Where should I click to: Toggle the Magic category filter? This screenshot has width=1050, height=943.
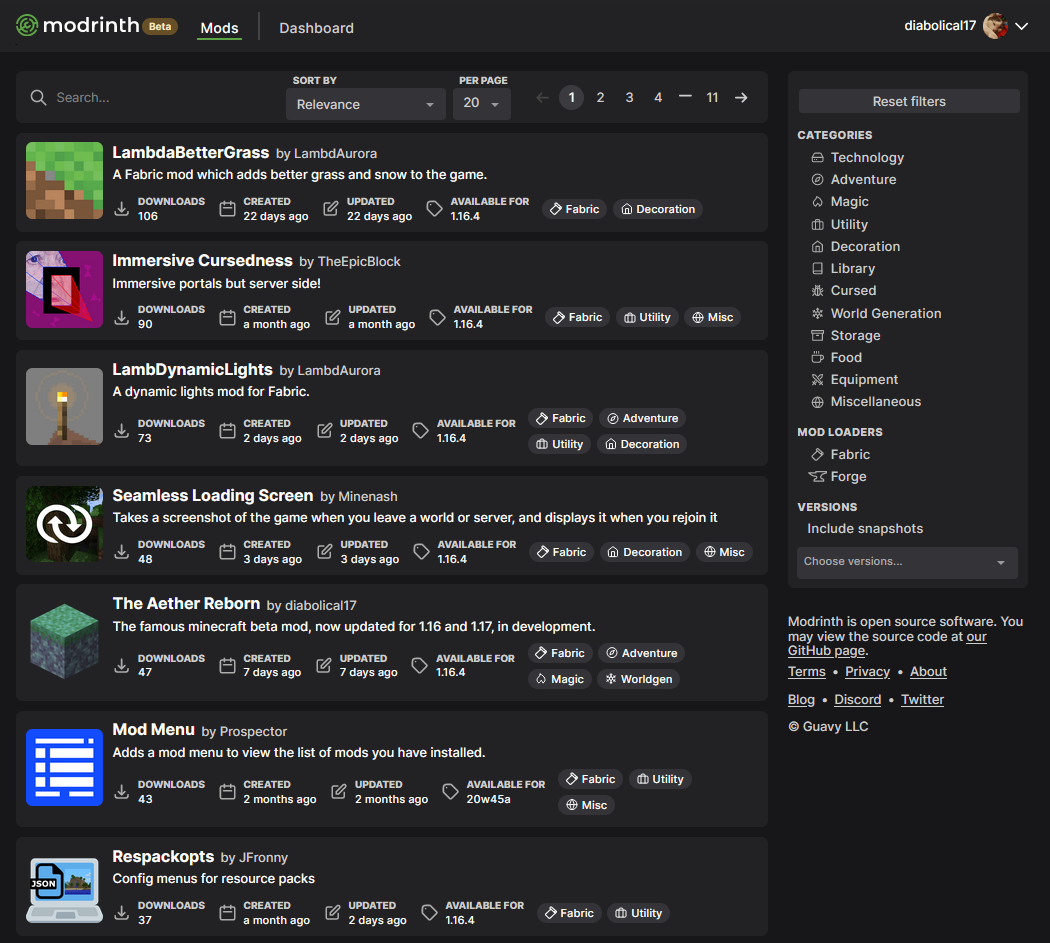tap(849, 202)
